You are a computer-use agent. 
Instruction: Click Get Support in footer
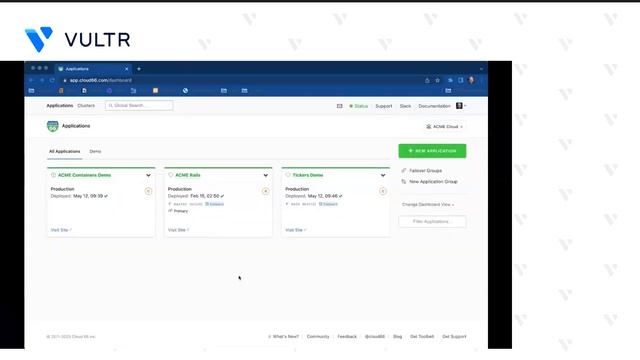454,337
